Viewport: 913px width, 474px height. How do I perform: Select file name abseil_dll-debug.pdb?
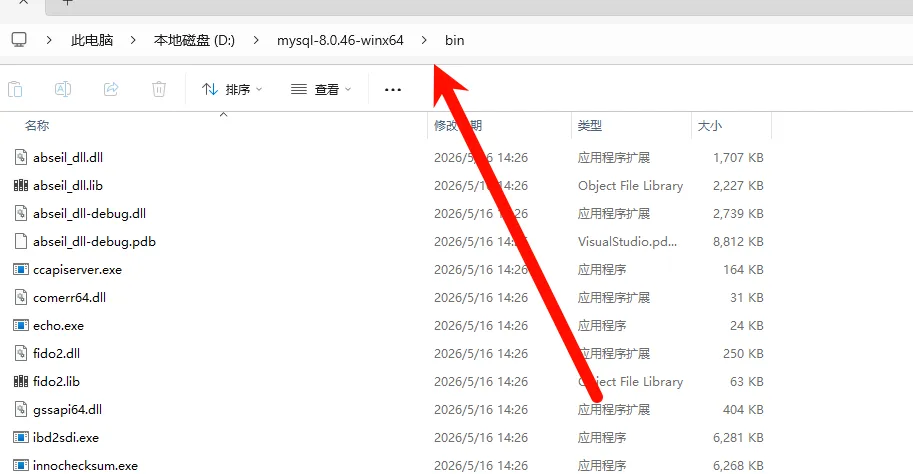[94, 241]
